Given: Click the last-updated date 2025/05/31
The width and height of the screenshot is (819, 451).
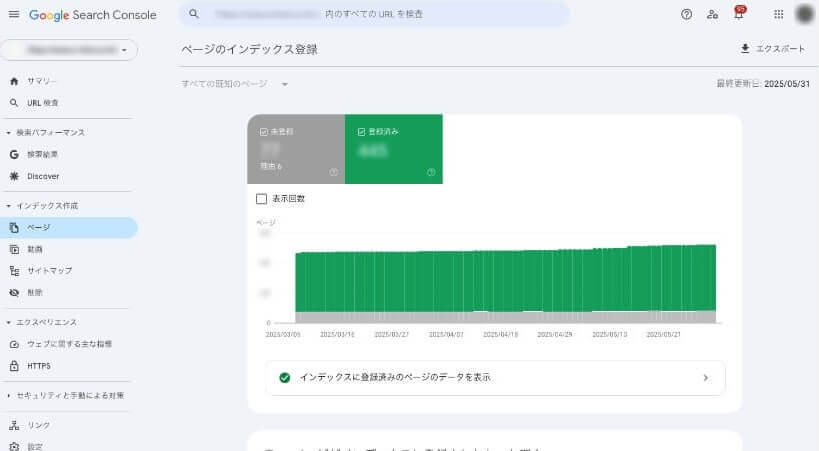Looking at the screenshot, I should (x=787, y=84).
